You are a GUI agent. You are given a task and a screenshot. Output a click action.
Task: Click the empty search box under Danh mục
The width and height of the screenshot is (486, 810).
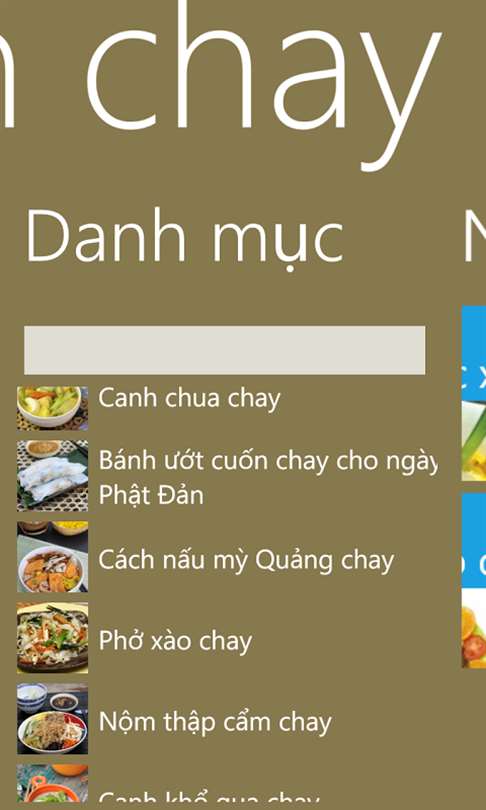(x=225, y=350)
